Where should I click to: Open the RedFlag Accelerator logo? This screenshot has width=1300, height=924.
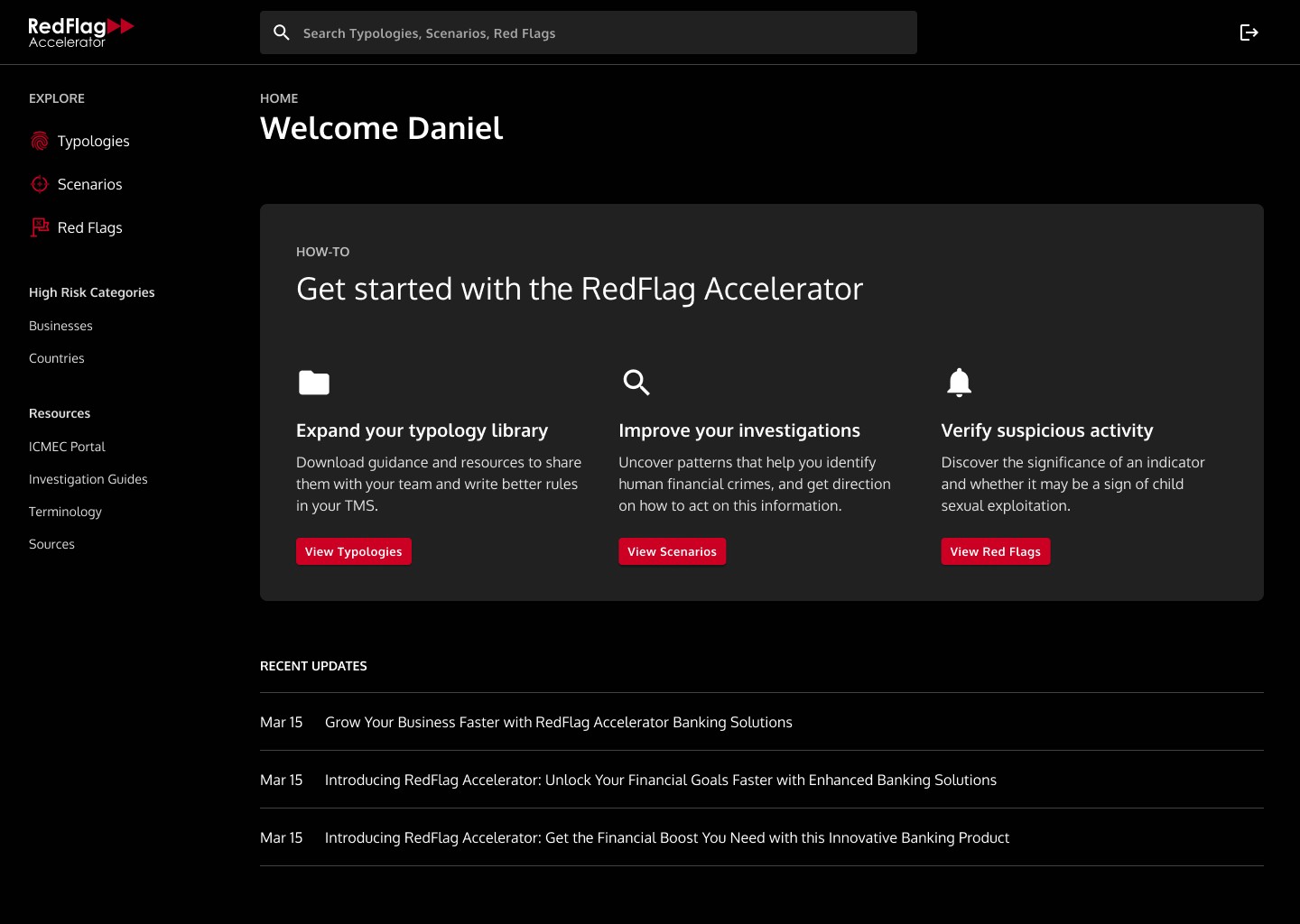point(79,31)
